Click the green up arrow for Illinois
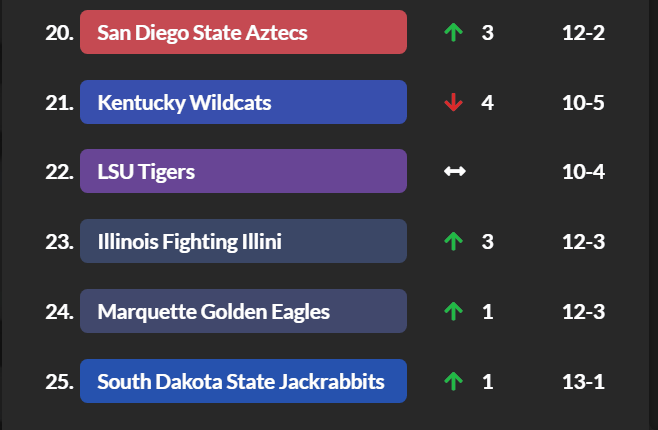658x430 pixels. click(x=454, y=242)
